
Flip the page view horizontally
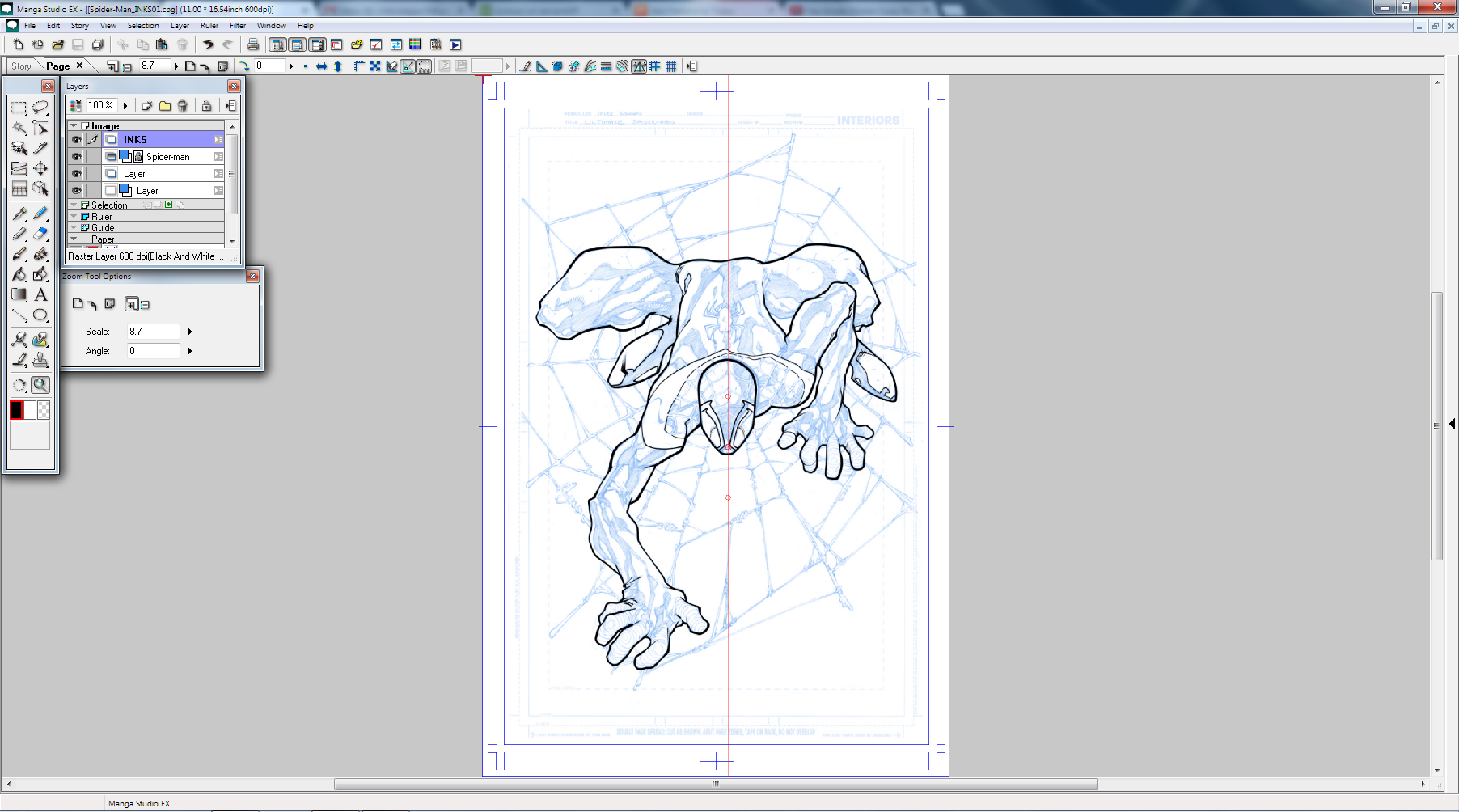click(321, 66)
